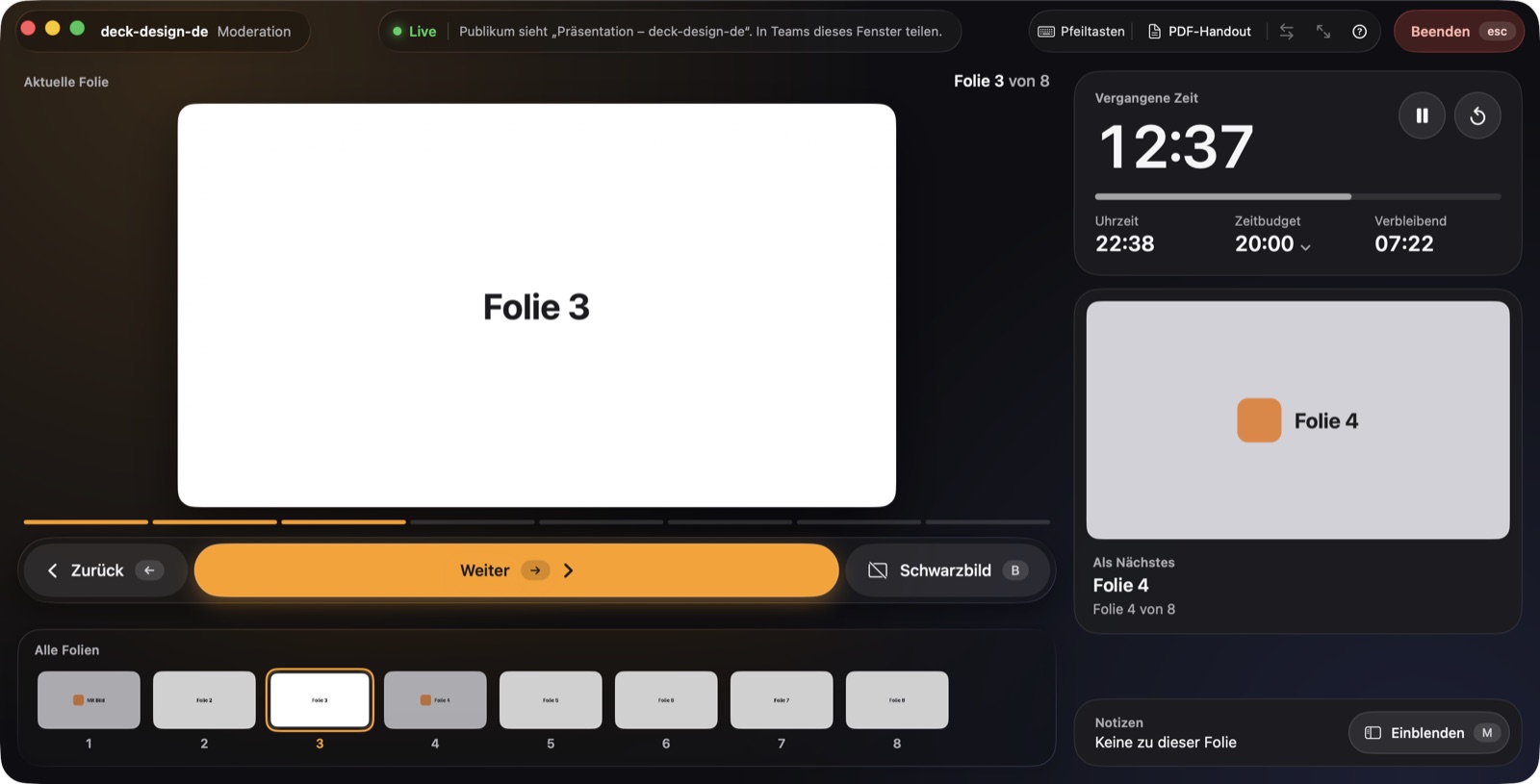Reset the elapsed time timer
Screen dimensions: 1540x784
point(1477,115)
